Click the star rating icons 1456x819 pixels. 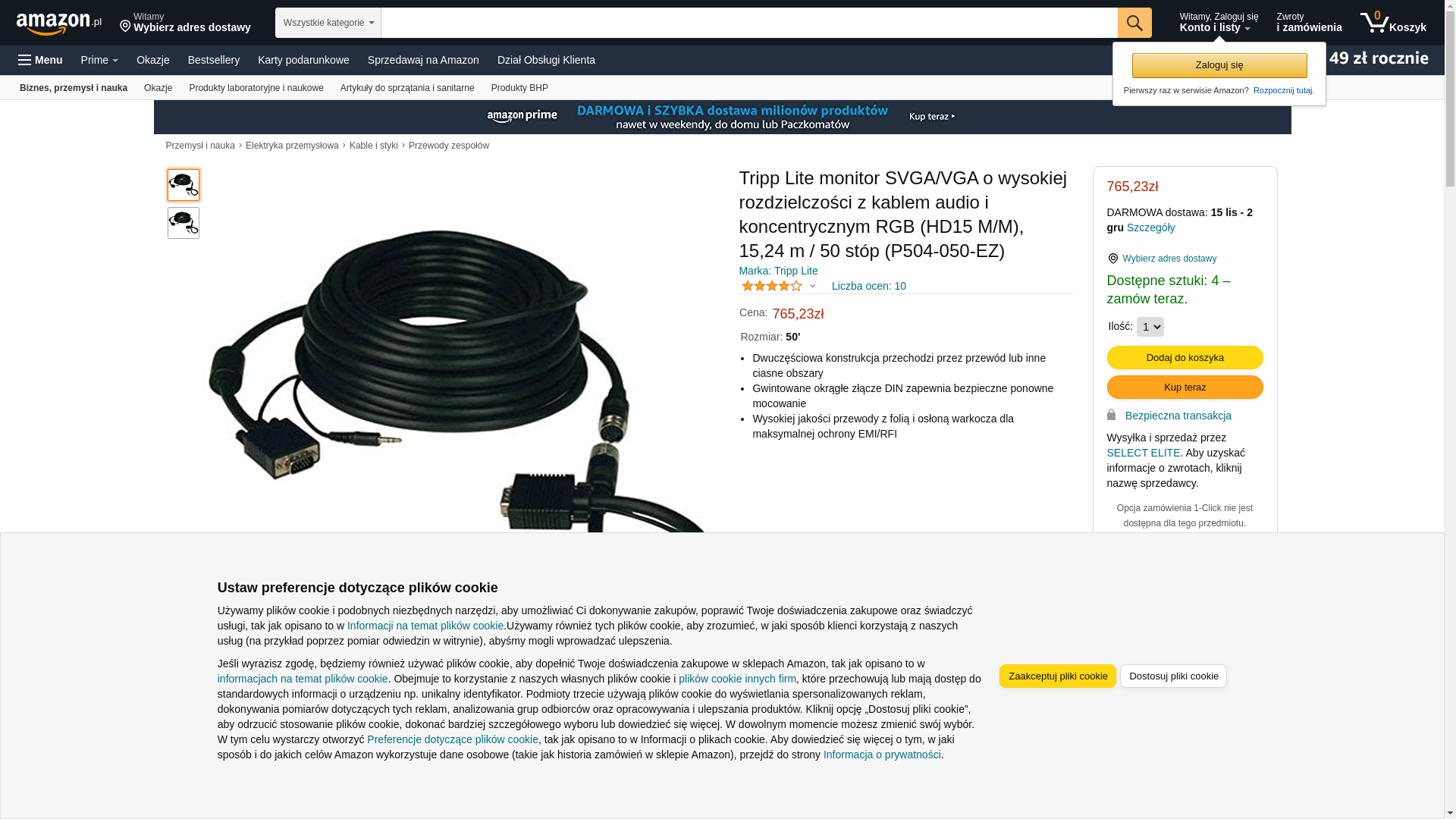tap(772, 286)
